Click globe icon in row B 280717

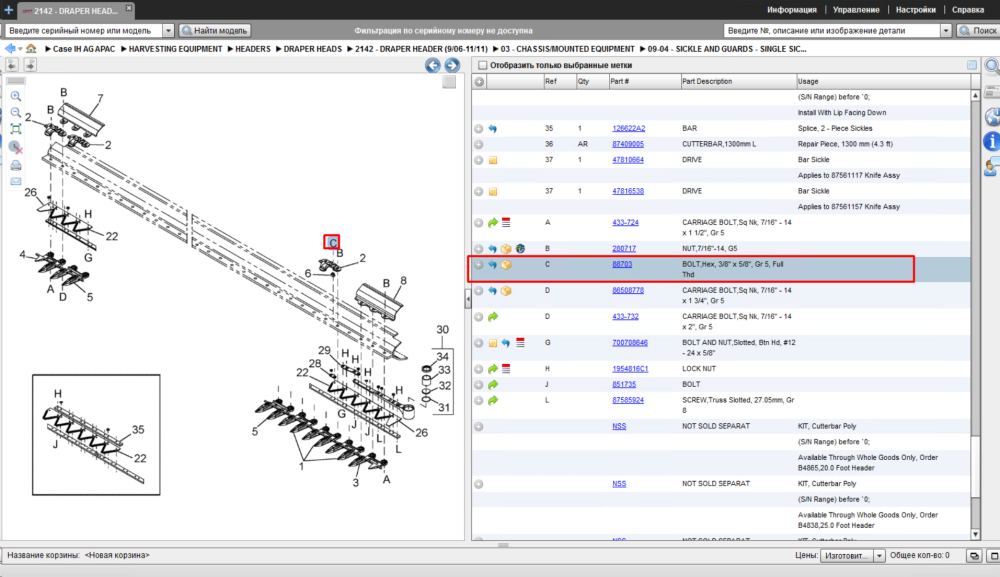[520, 249]
